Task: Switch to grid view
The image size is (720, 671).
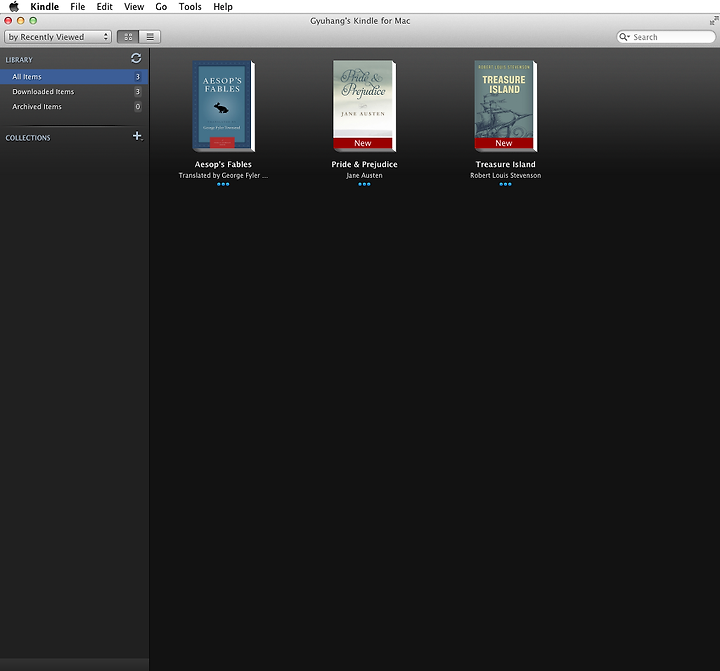Action: pos(128,37)
